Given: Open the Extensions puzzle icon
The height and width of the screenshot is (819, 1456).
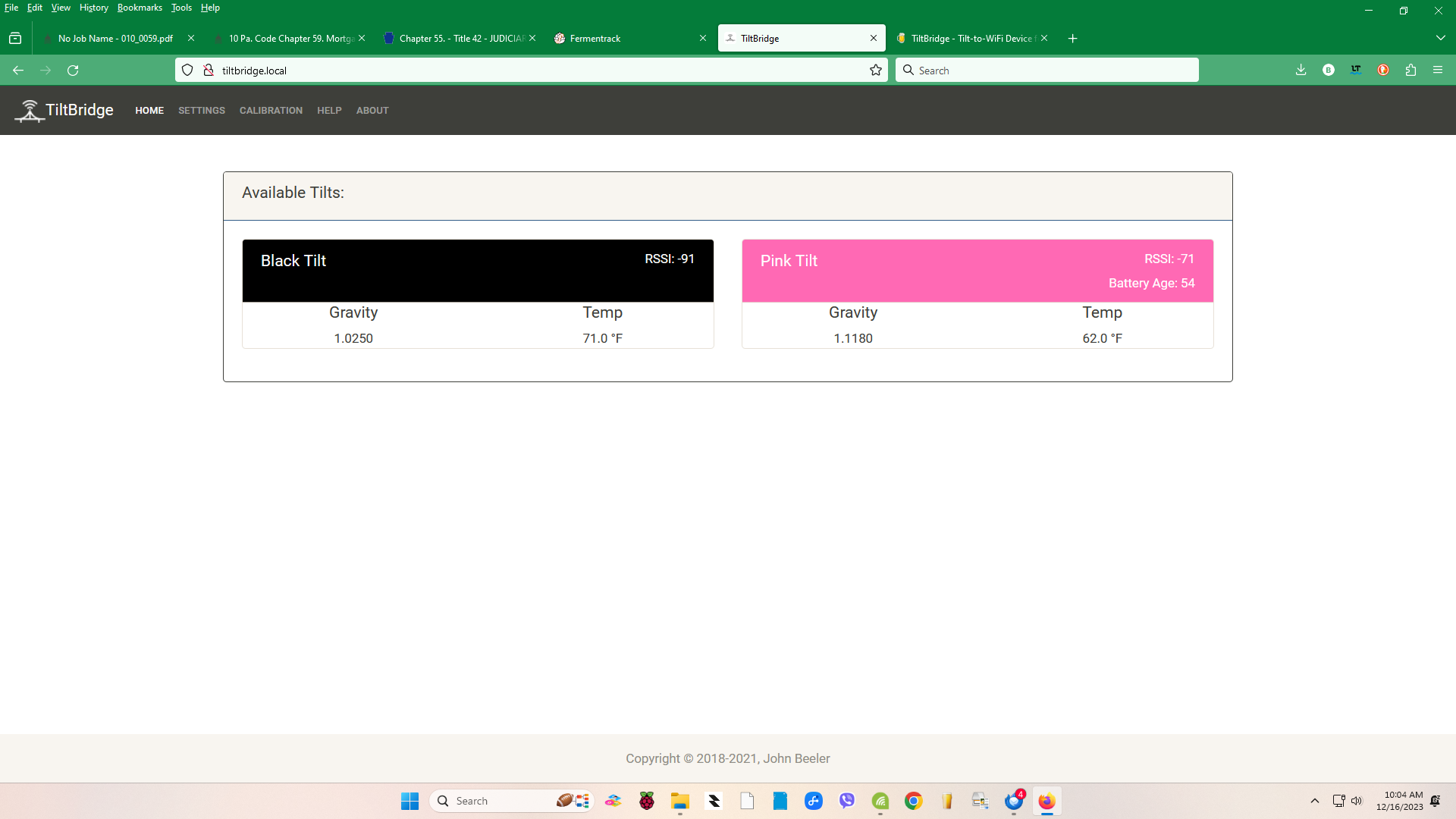Looking at the screenshot, I should [1410, 70].
